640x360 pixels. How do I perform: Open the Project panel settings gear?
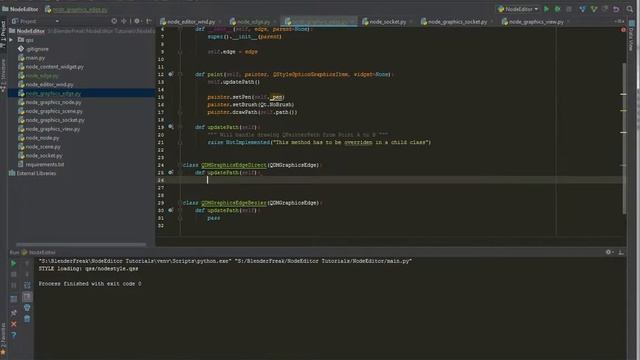137,21
